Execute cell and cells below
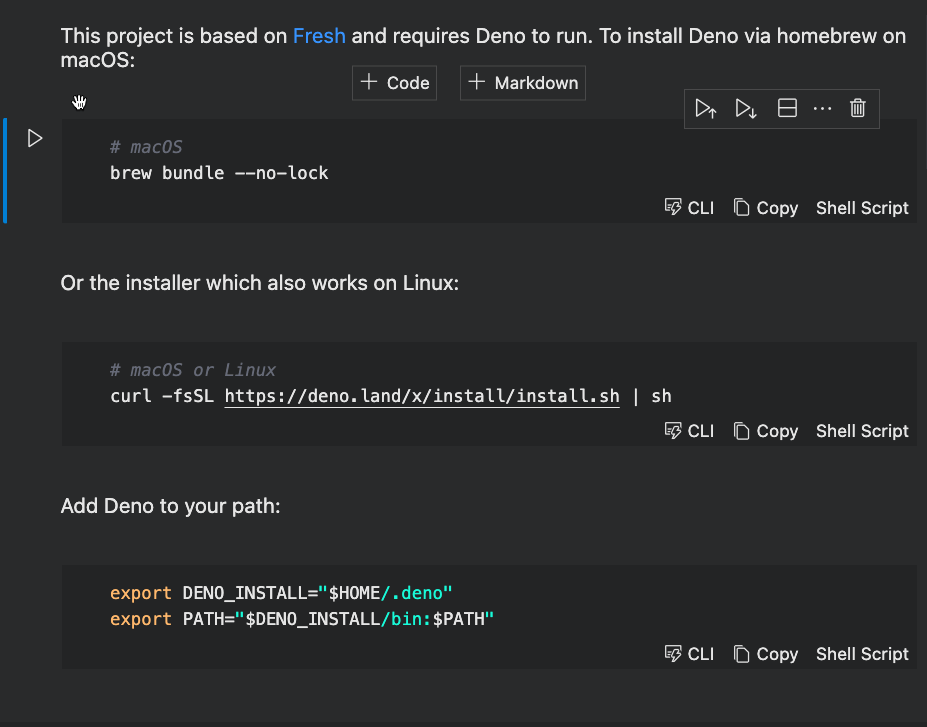The width and height of the screenshot is (927, 727). 746,108
